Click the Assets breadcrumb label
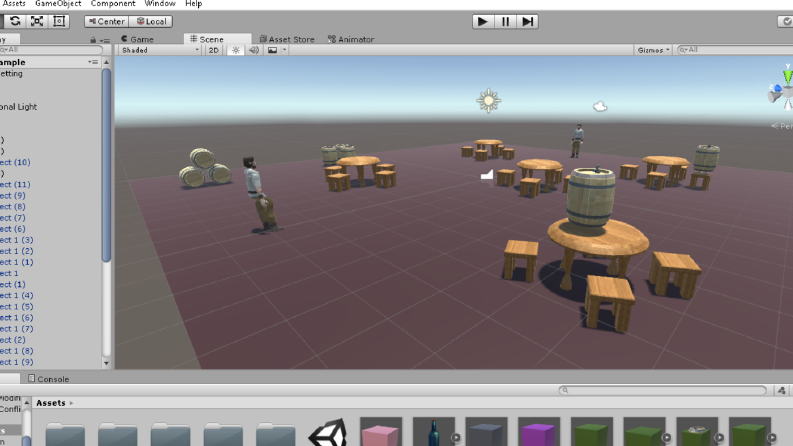The height and width of the screenshot is (446, 793). (51, 403)
